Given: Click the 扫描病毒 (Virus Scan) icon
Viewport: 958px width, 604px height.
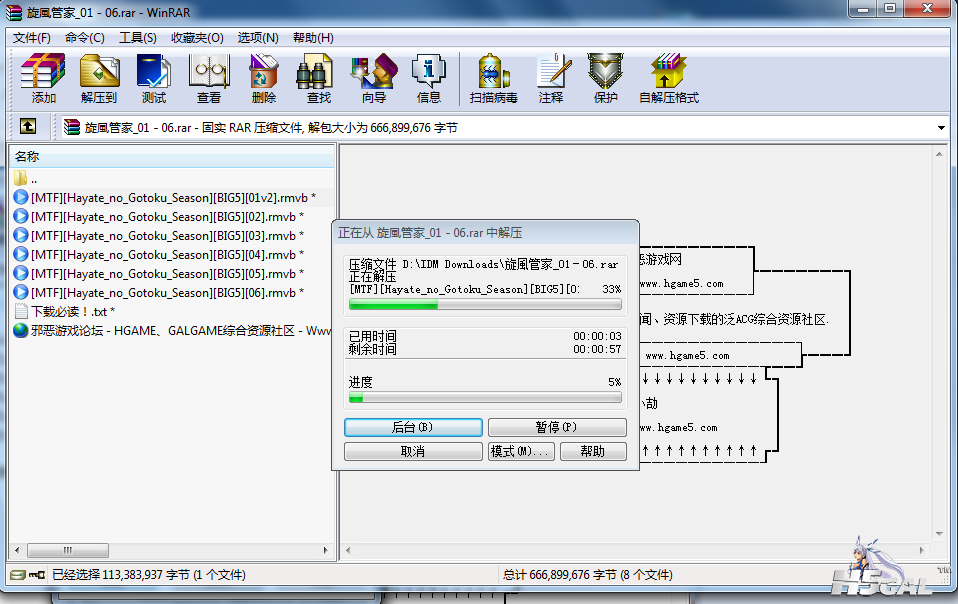Looking at the screenshot, I should click(494, 79).
